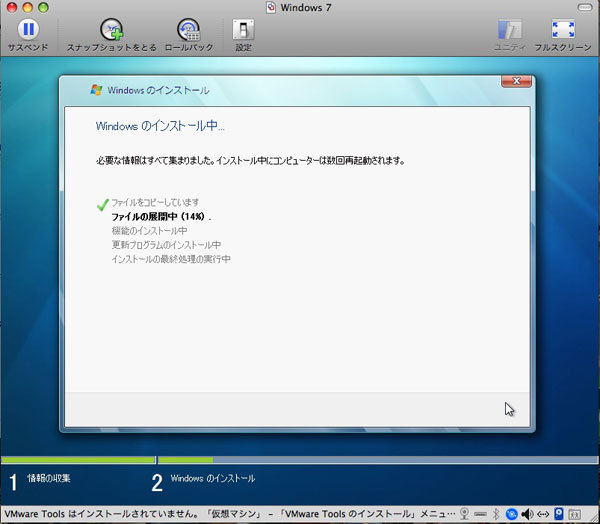Viewport: 600px width, 524px height.
Task: Take a snapshot using the camera toolbar icon
Action: pyautogui.click(x=112, y=30)
